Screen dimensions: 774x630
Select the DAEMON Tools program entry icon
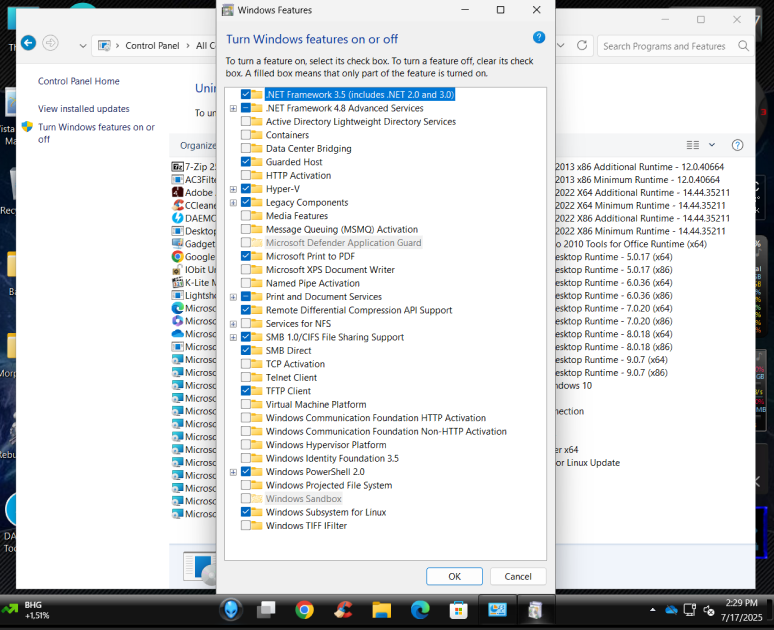click(177, 218)
